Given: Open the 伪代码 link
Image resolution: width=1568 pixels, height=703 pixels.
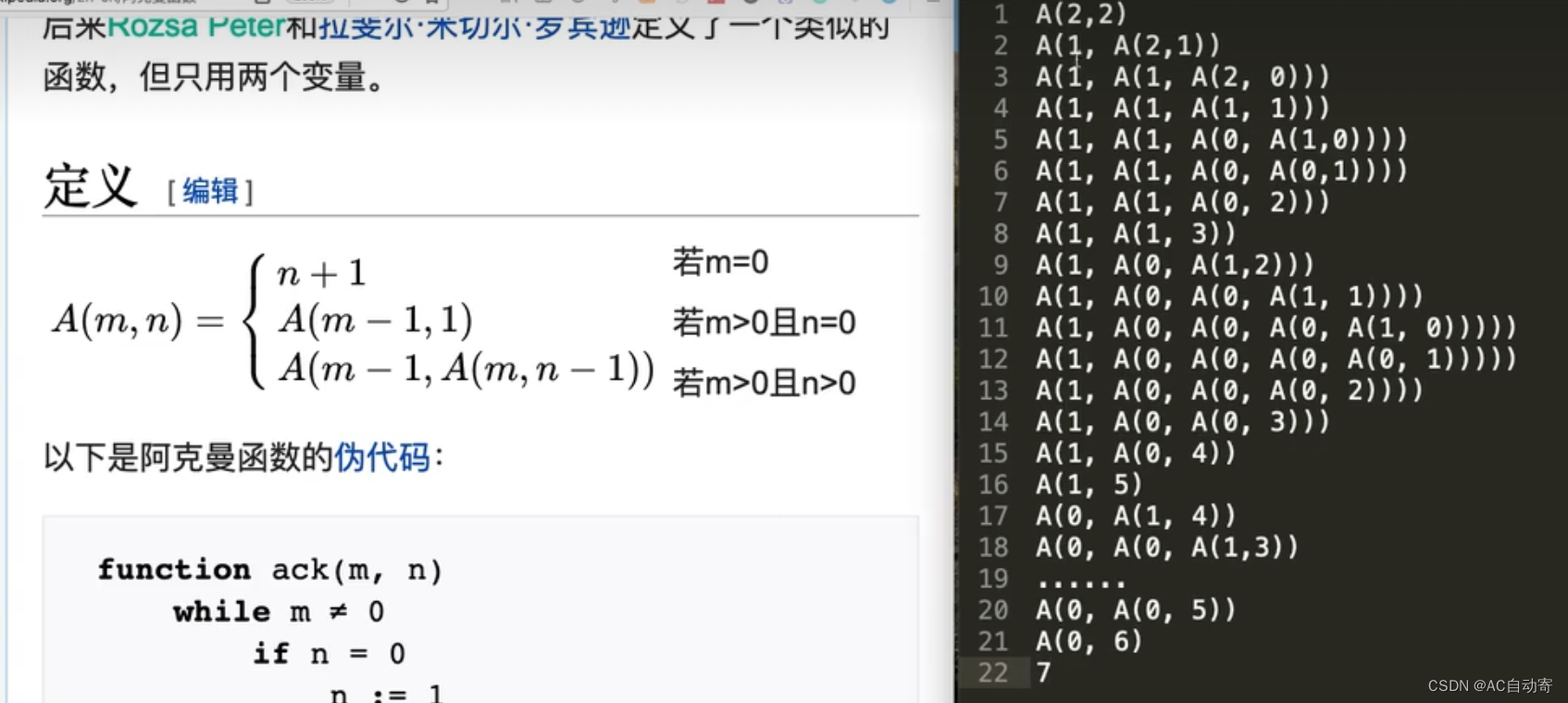Looking at the screenshot, I should (x=381, y=457).
